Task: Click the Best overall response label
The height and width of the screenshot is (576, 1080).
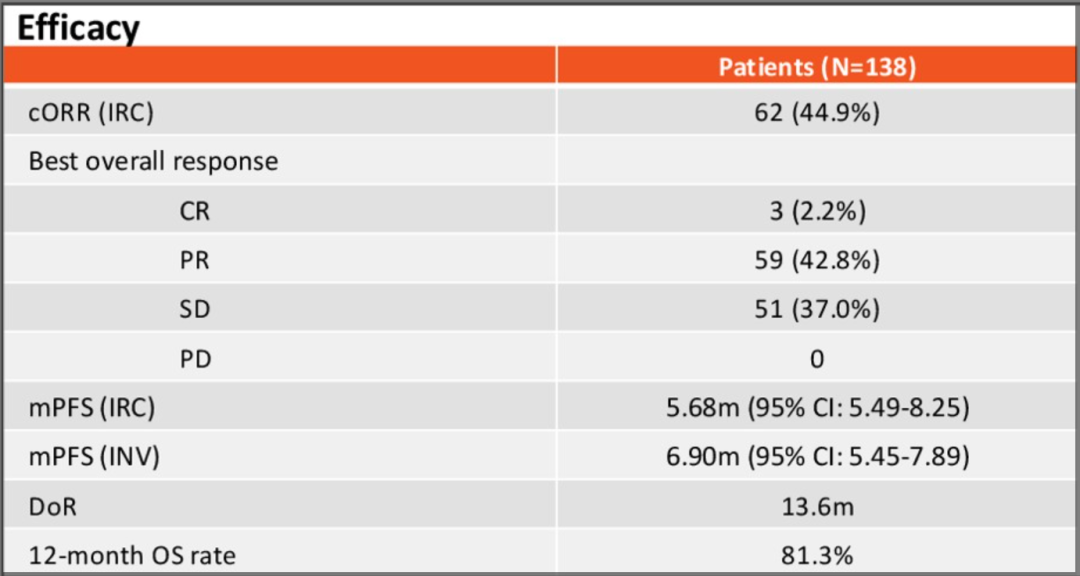Action: point(153,161)
